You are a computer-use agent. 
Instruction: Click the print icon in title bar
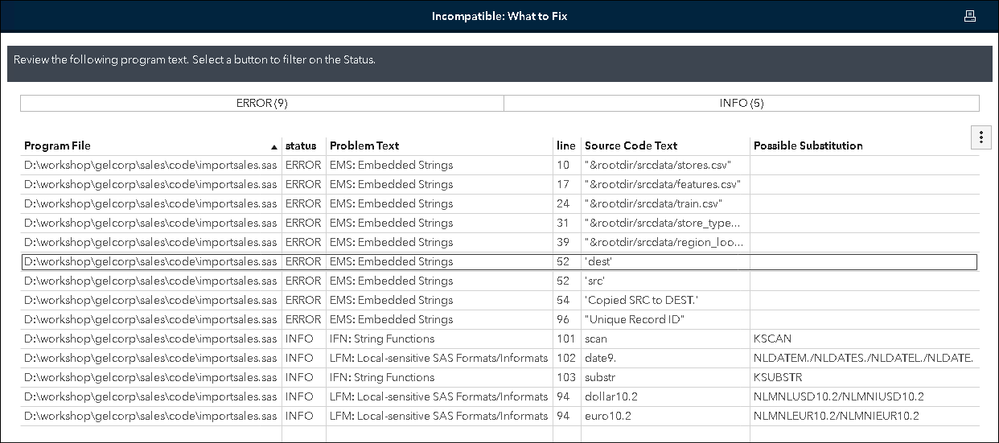pos(969,16)
